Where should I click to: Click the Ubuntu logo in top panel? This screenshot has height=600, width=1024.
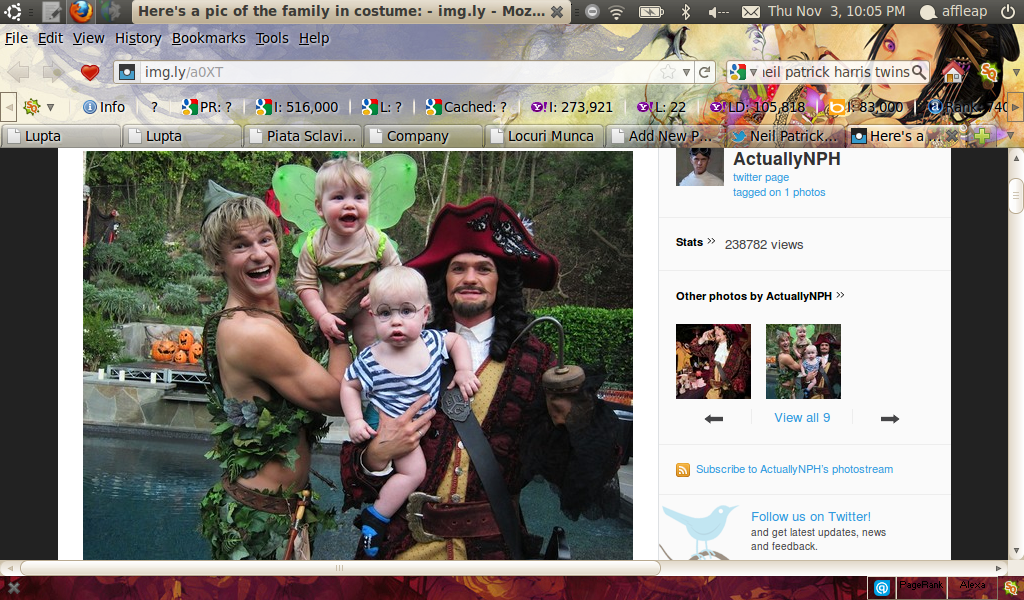tap(12, 11)
